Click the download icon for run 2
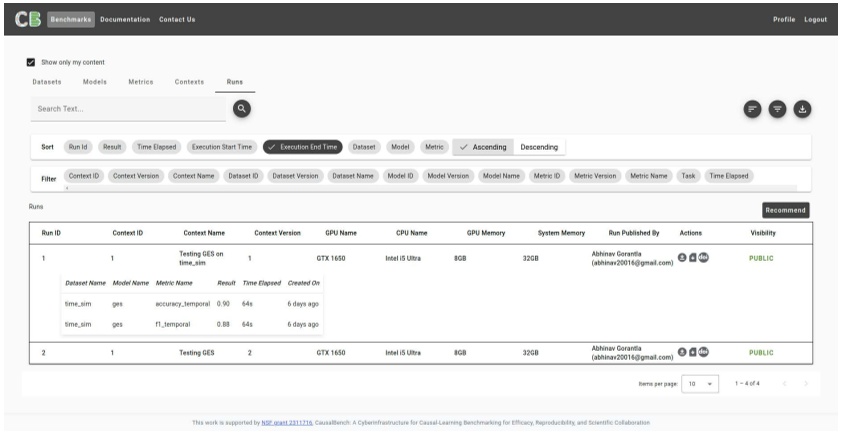842x436 pixels. point(682,352)
